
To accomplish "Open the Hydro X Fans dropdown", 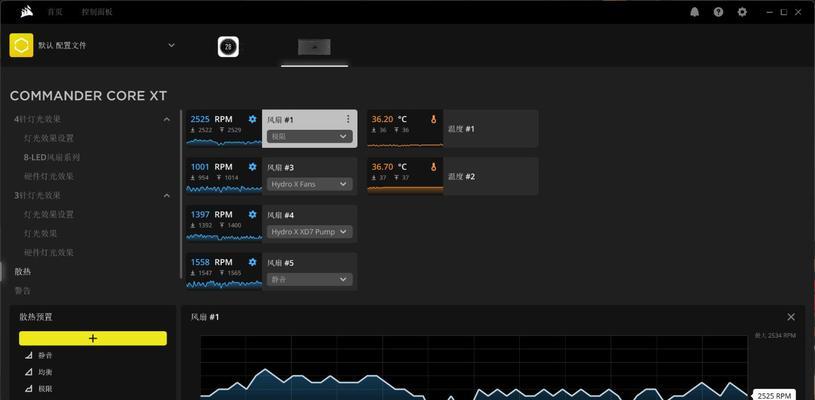I will (x=310, y=184).
